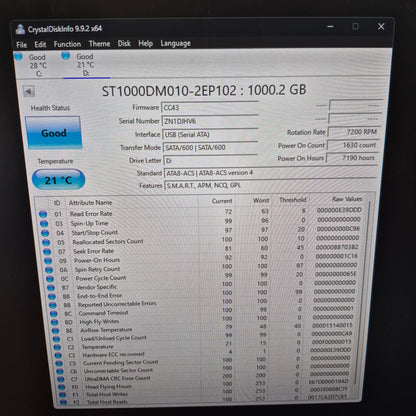Click status icon of Uncorrectable Sector Count row
Screen dimensions: 416x416
pos(60,371)
